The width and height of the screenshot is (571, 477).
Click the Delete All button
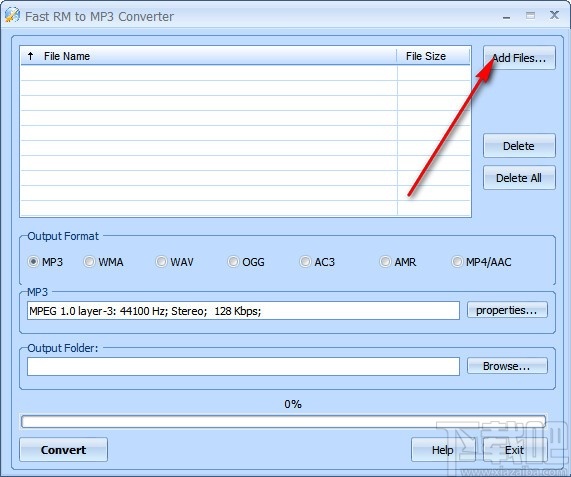pos(519,178)
